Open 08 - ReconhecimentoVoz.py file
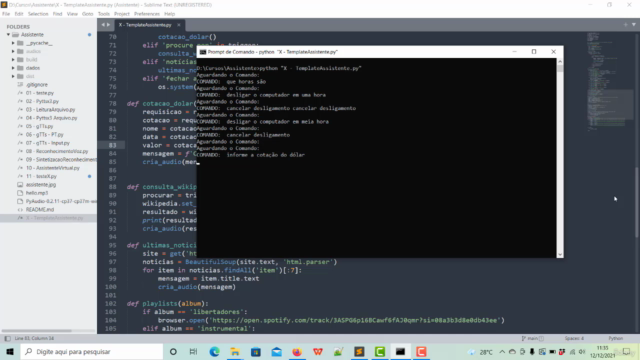Screen dimensions: 640x360 [57, 151]
